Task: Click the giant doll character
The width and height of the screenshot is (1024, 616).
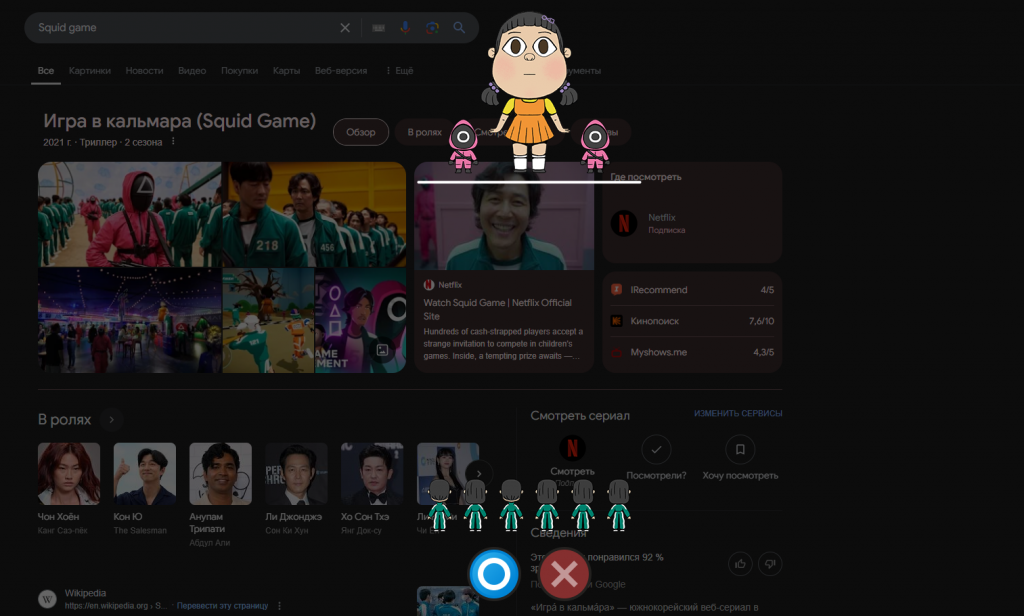Action: [x=530, y=91]
